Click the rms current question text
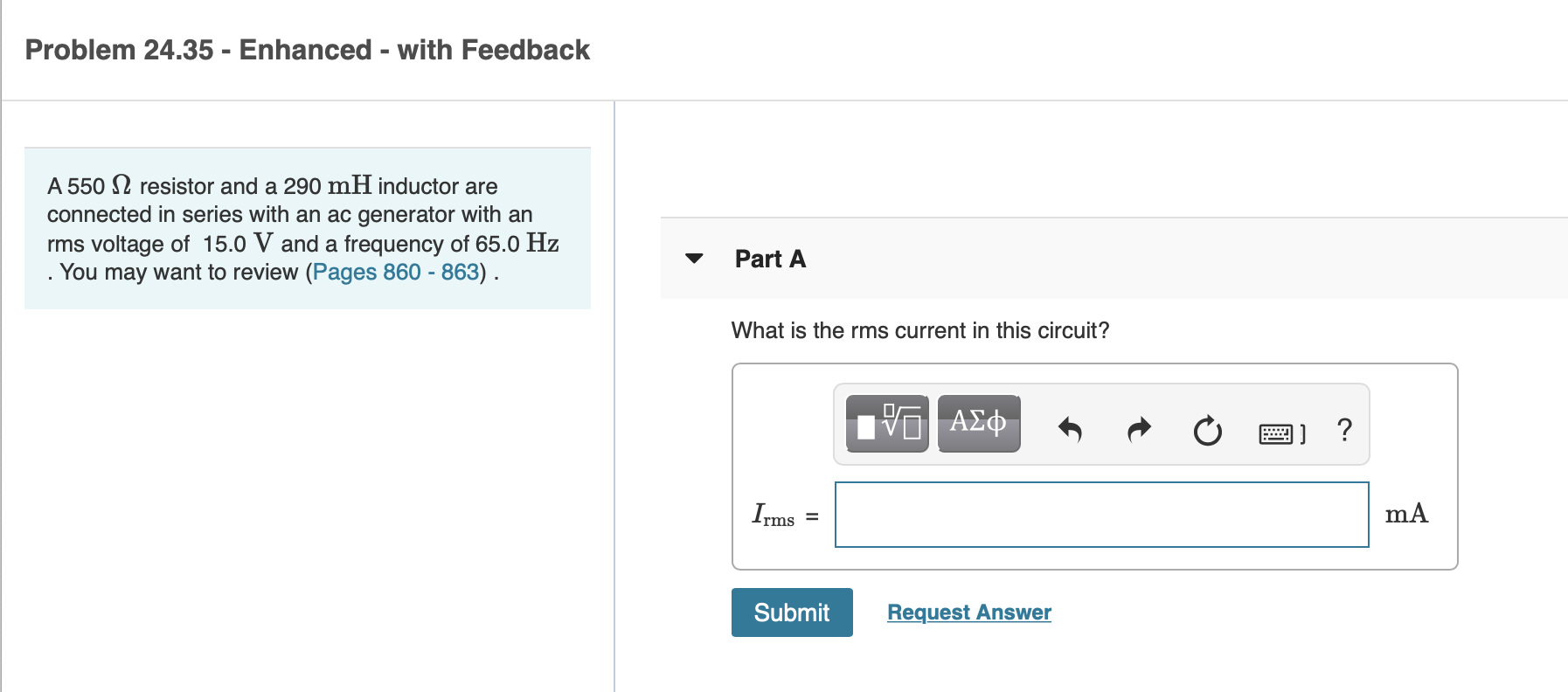The image size is (1568, 692). (x=919, y=331)
